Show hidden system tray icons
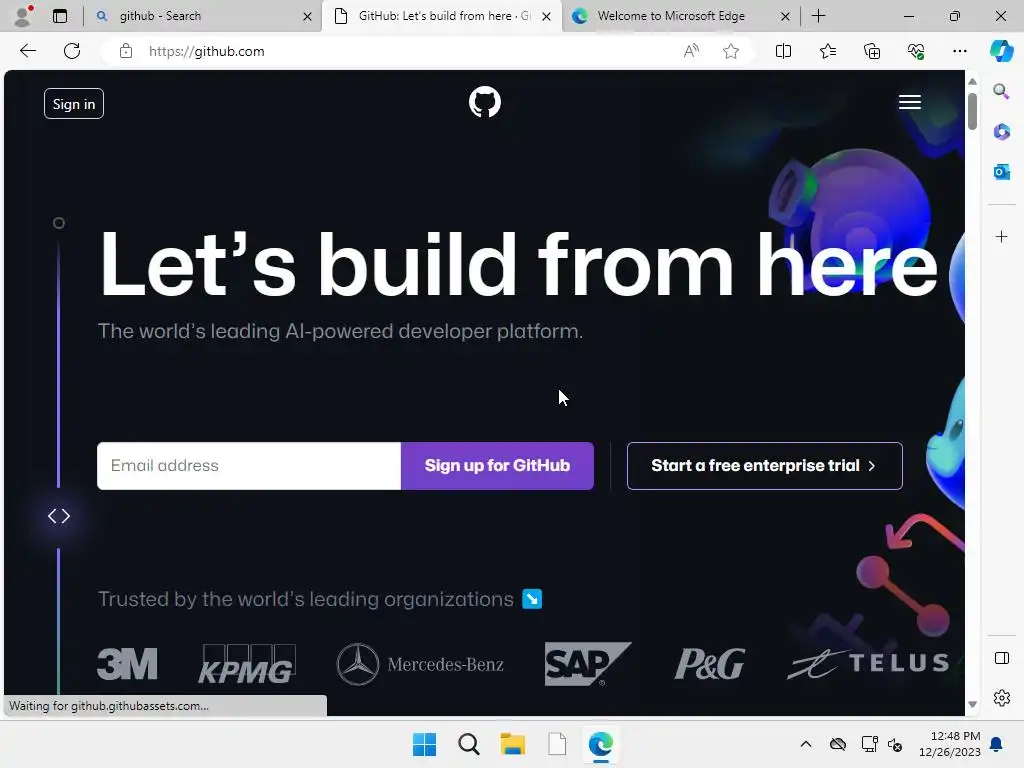Viewport: 1024px width, 768px height. 806,744
